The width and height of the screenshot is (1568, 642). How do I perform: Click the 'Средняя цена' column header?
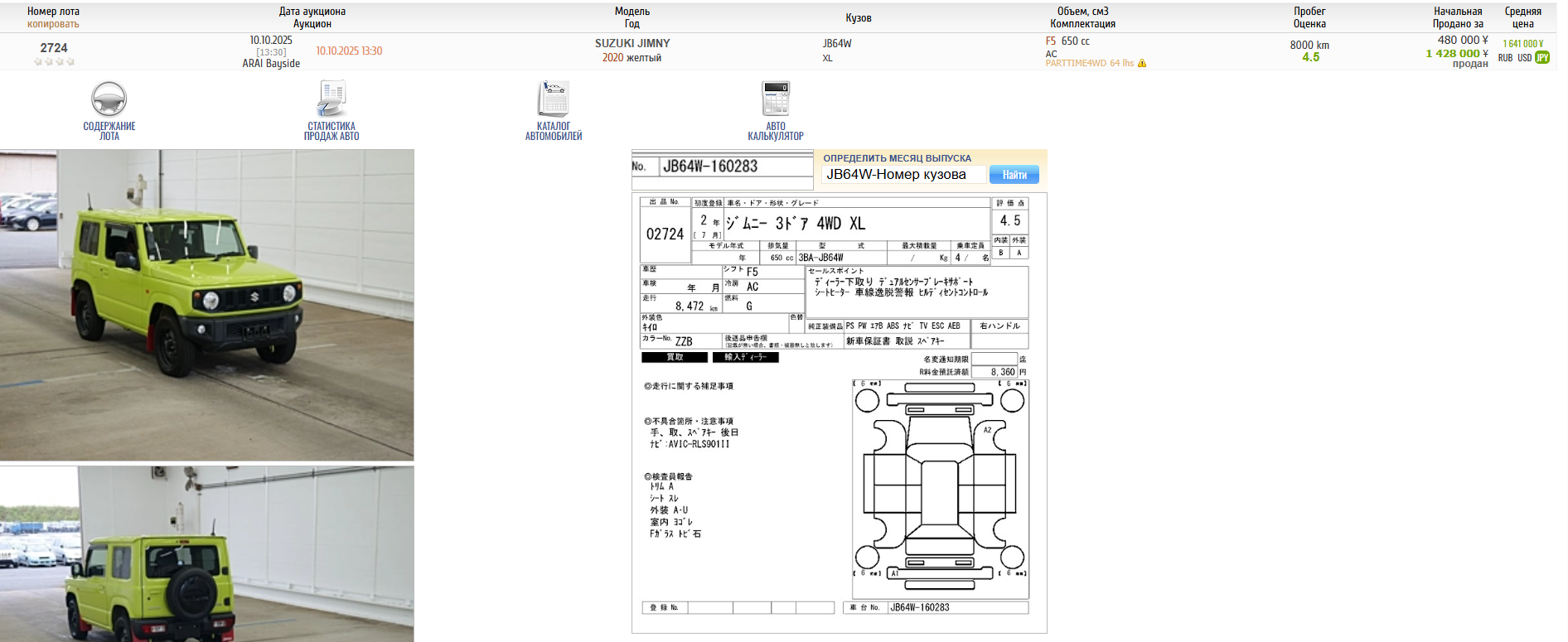[x=1523, y=17]
